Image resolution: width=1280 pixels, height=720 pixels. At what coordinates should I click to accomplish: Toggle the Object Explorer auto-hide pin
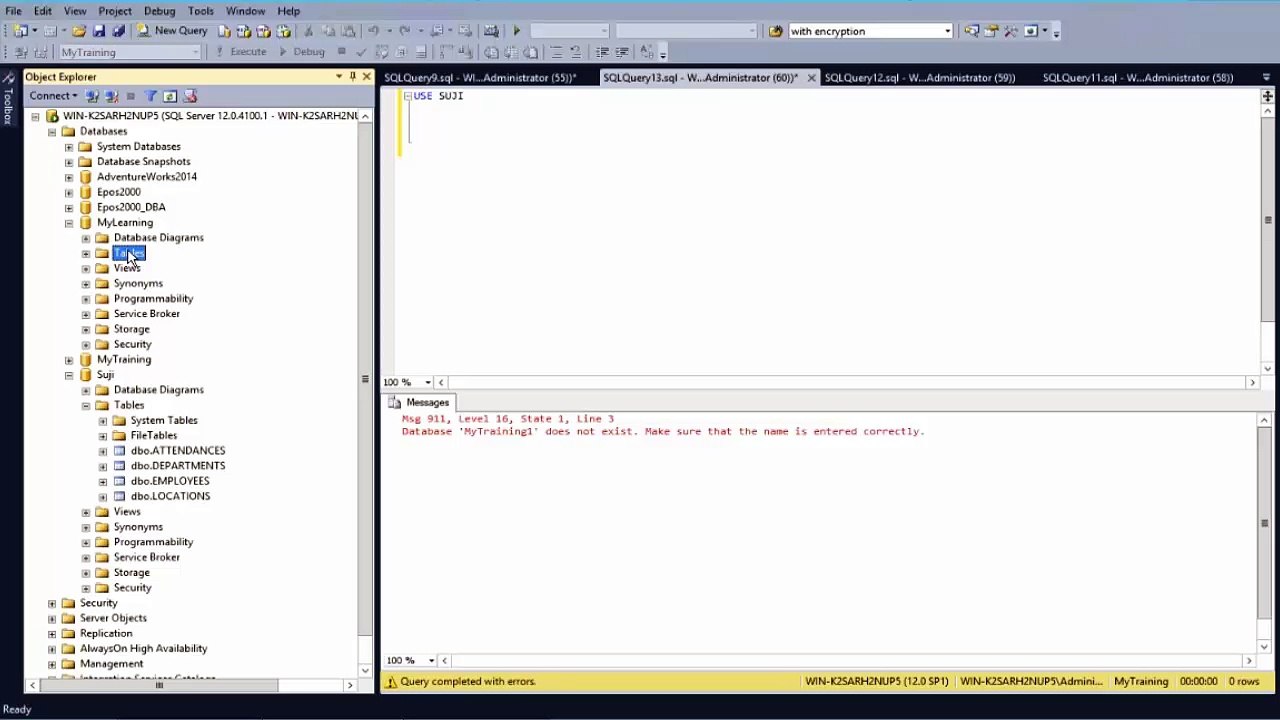click(x=352, y=77)
